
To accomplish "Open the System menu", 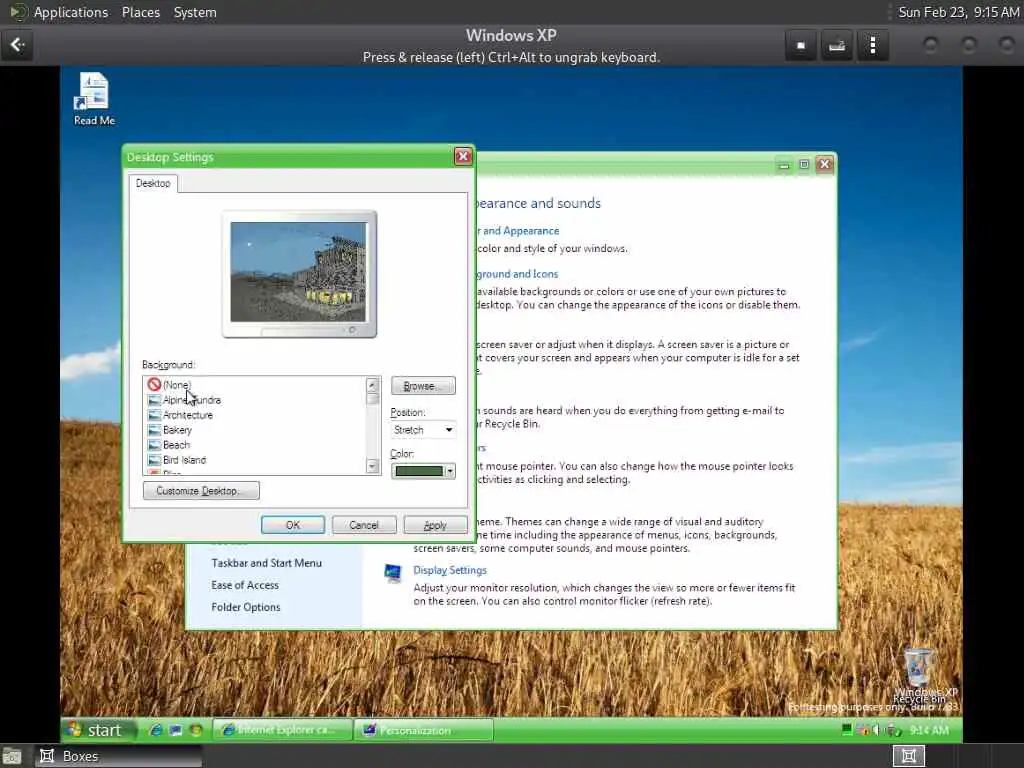I will (195, 12).
